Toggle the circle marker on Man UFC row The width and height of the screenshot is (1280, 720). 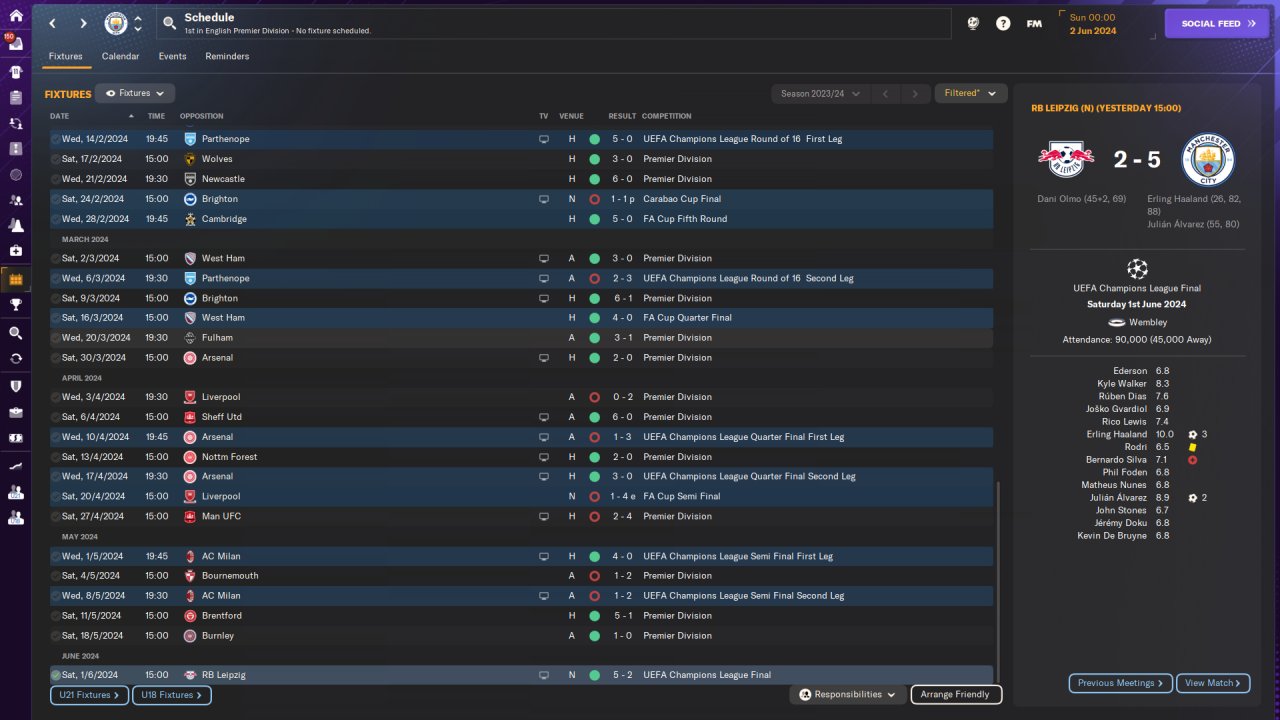[55, 516]
